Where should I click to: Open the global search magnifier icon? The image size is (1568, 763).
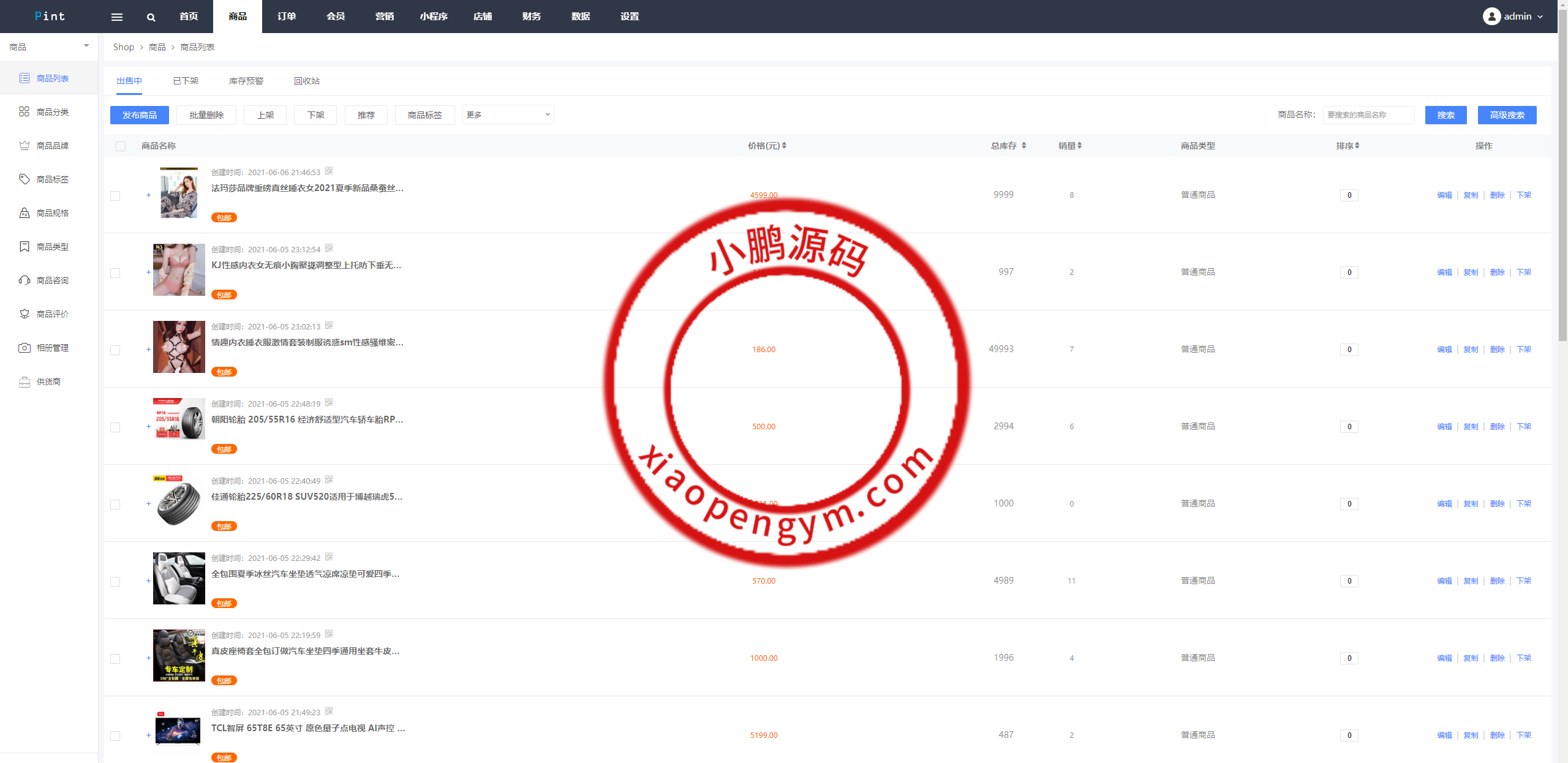click(x=151, y=17)
